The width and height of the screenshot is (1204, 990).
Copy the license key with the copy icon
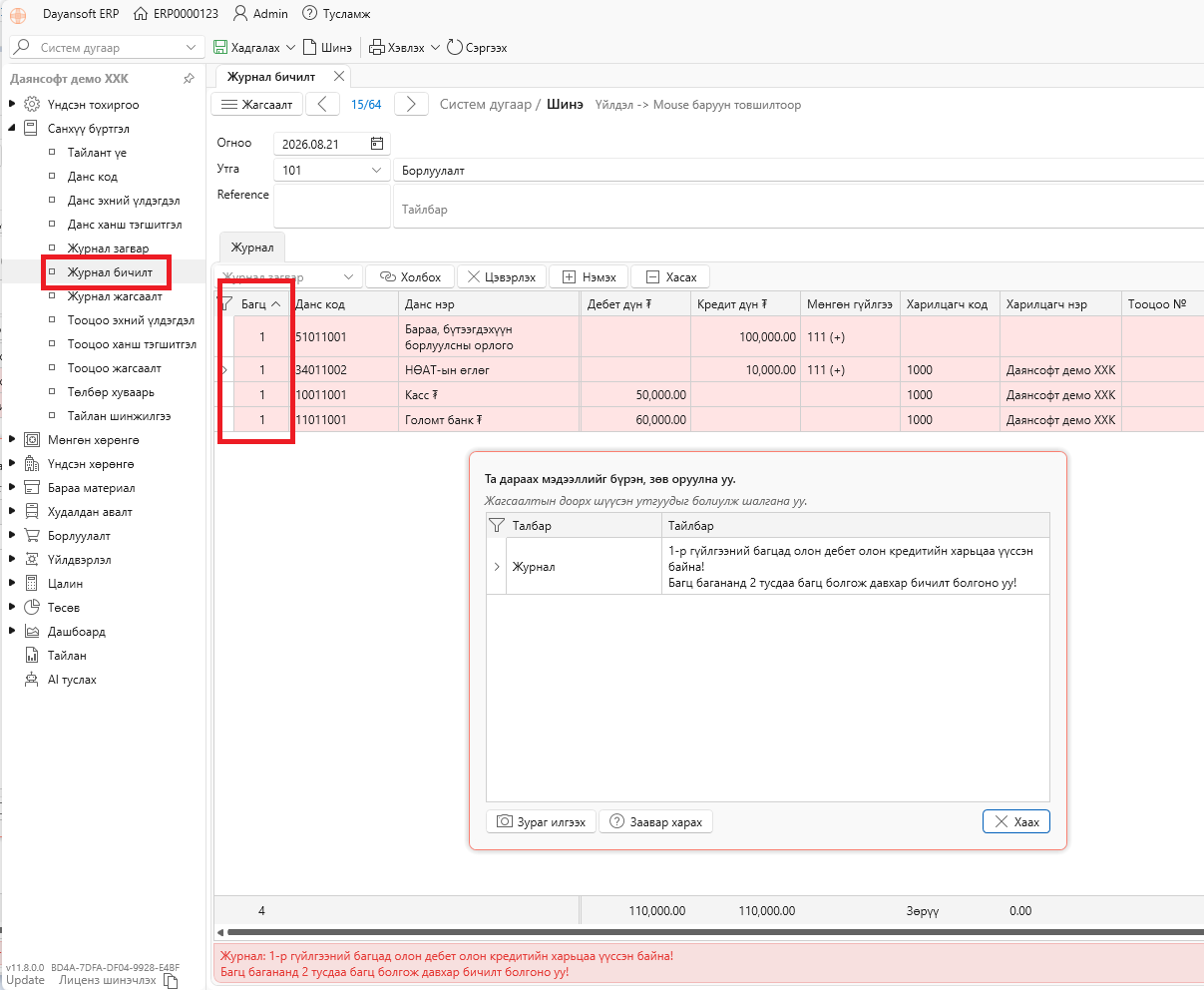pyautogui.click(x=170, y=981)
